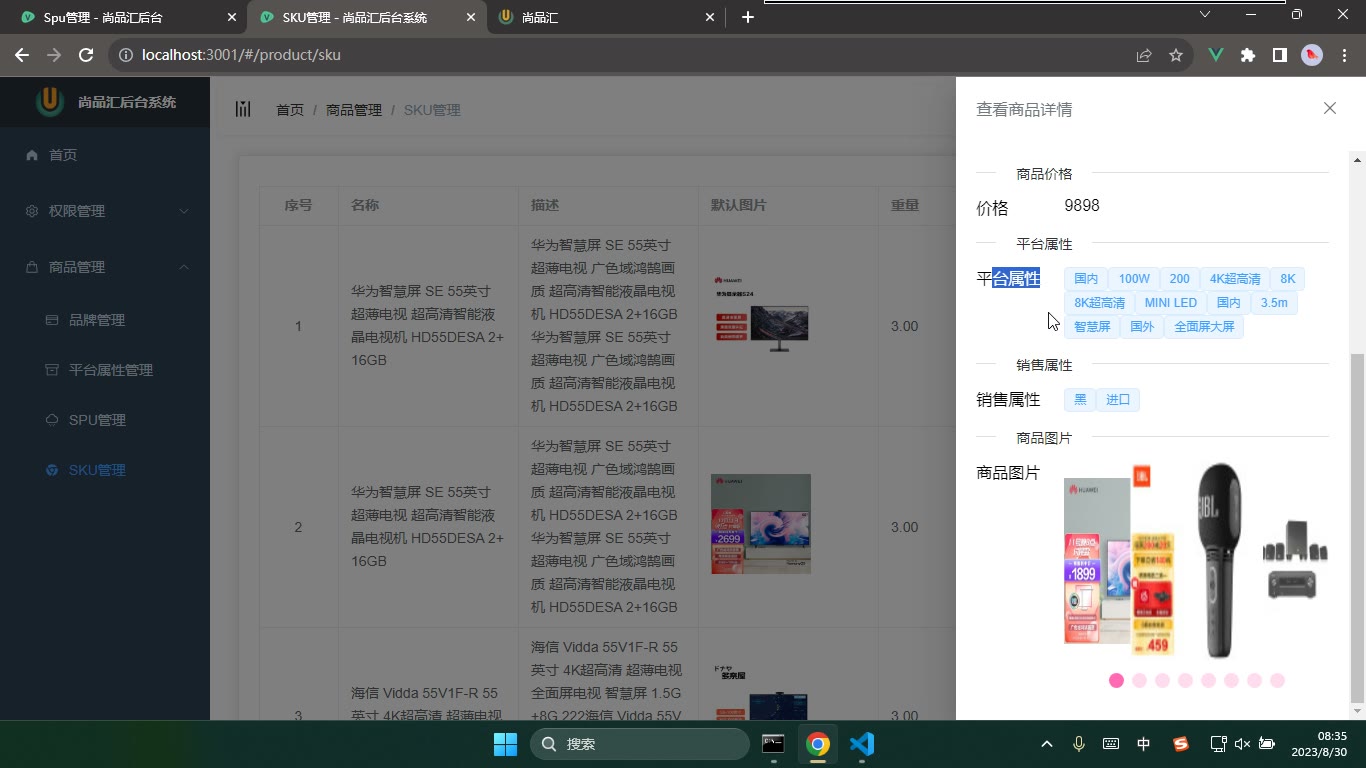Select the last carousel indicator dot

coord(1277,680)
